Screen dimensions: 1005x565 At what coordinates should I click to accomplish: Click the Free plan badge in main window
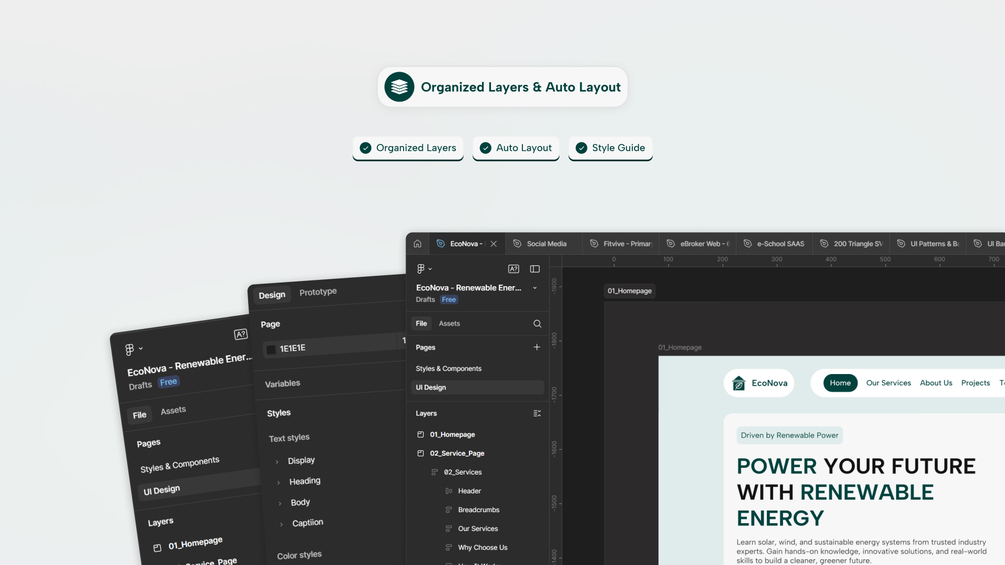[x=449, y=300]
